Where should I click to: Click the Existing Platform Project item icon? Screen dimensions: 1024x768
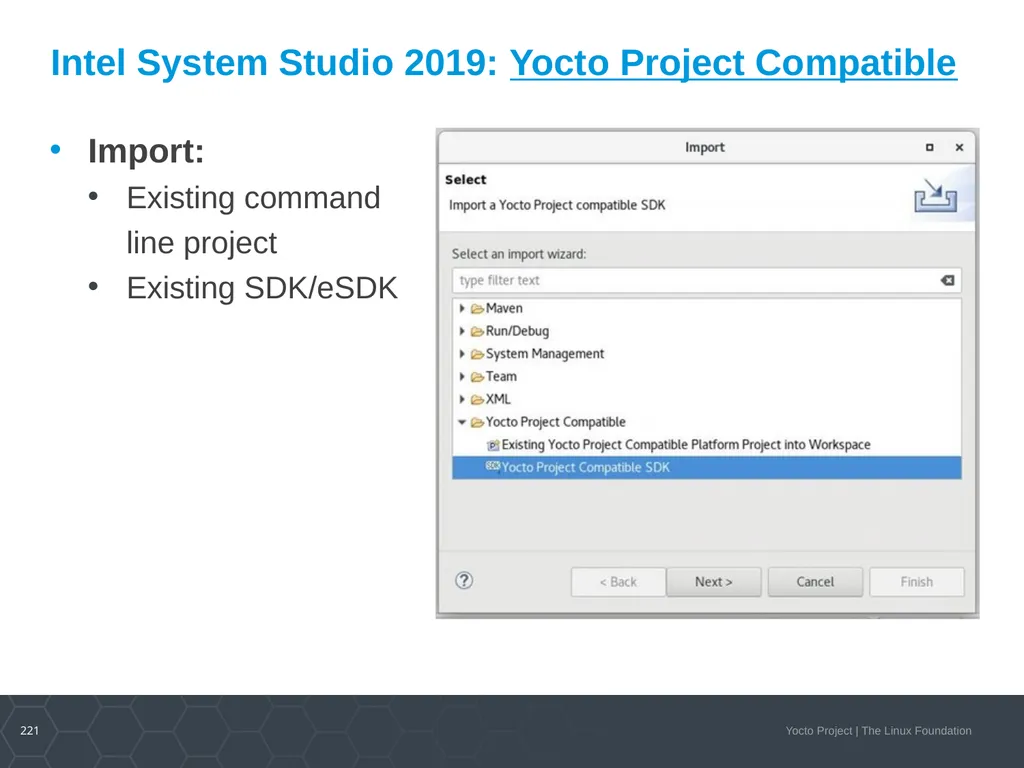tap(493, 445)
